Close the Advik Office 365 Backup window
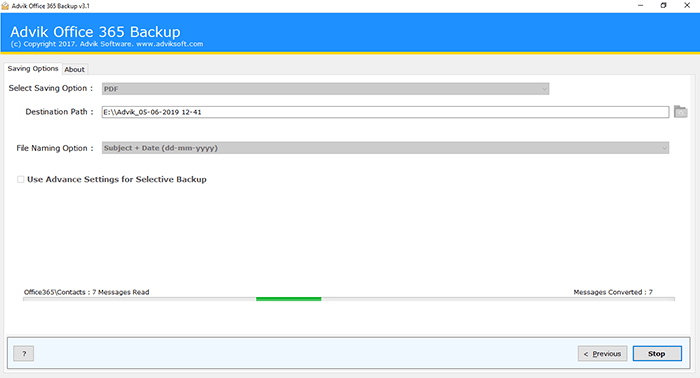700x378 pixels. (687, 5)
